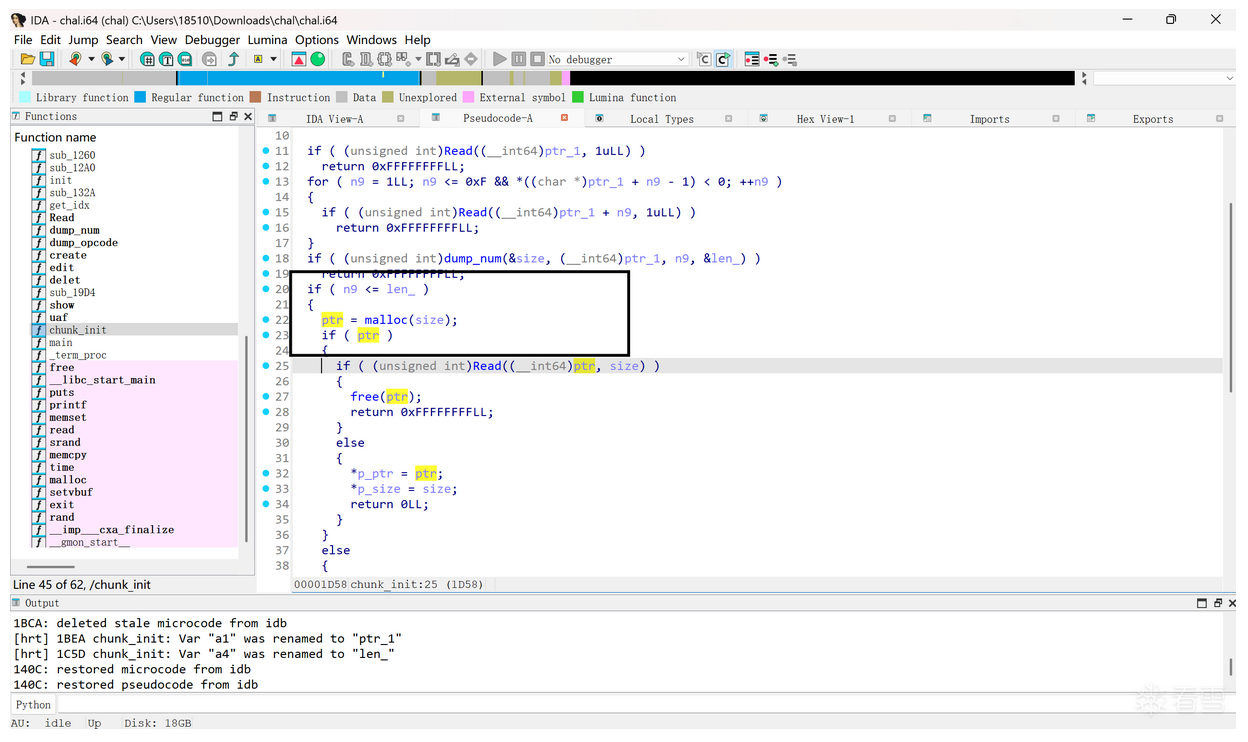This screenshot has height=742, width=1248.
Task: Toggle breakpoint dot on line 32
Action: coord(266,474)
